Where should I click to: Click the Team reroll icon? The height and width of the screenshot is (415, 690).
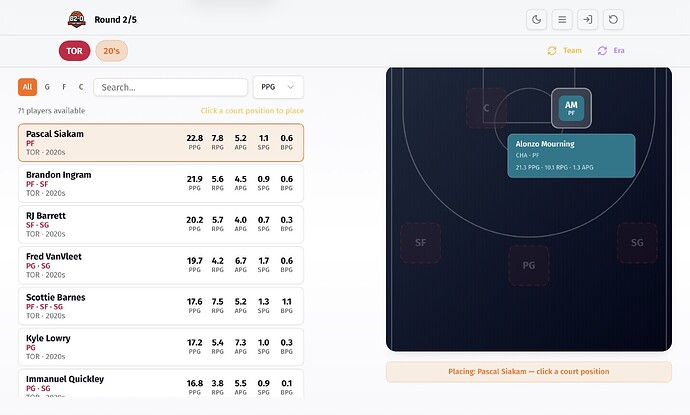coord(552,51)
